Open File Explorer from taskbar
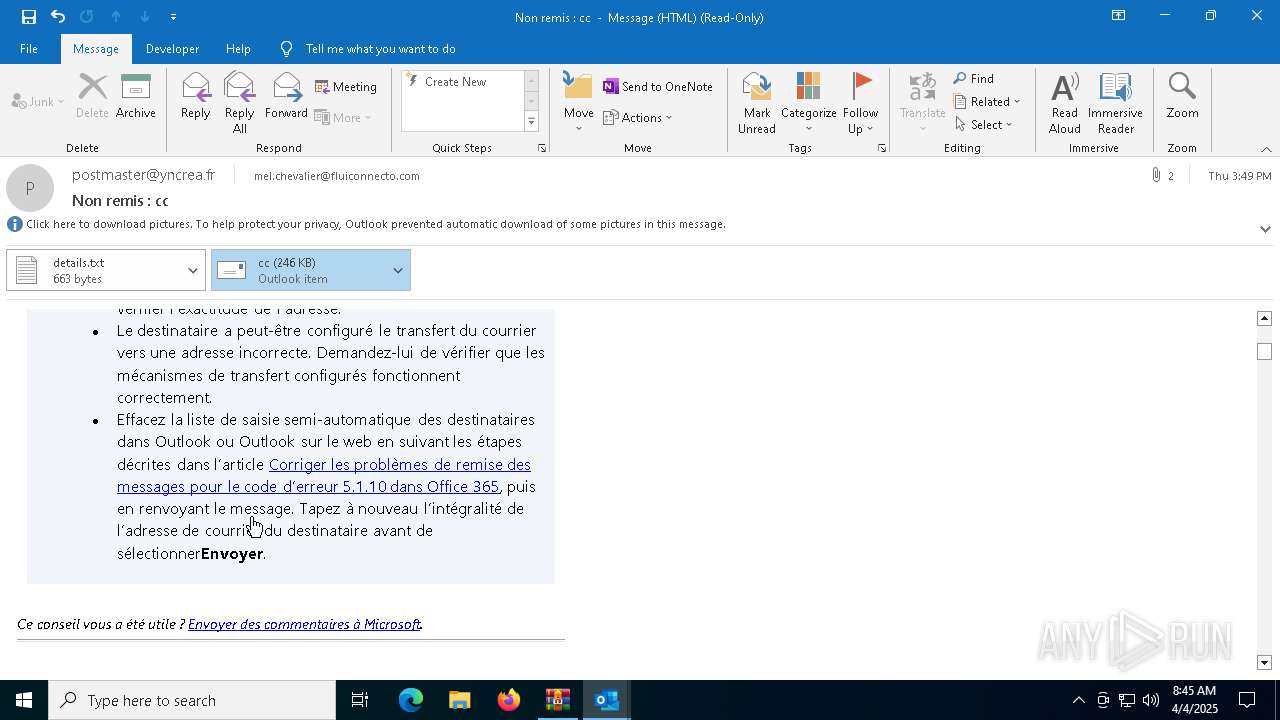 pyautogui.click(x=459, y=700)
